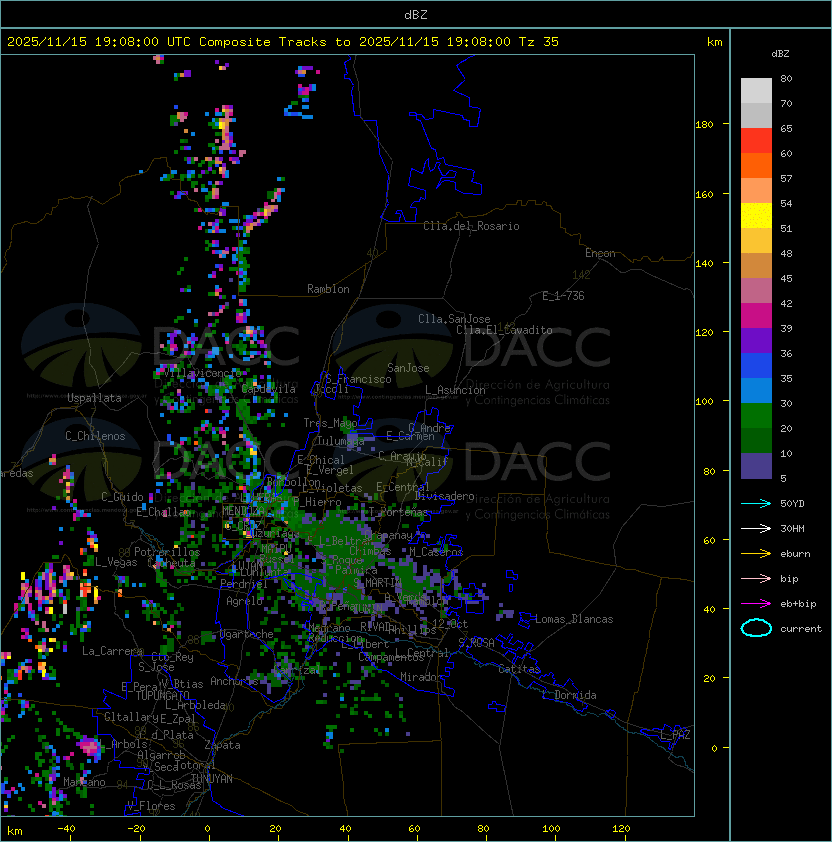
Task: Click the '100' tick on vertical km axis
Action: click(x=704, y=402)
